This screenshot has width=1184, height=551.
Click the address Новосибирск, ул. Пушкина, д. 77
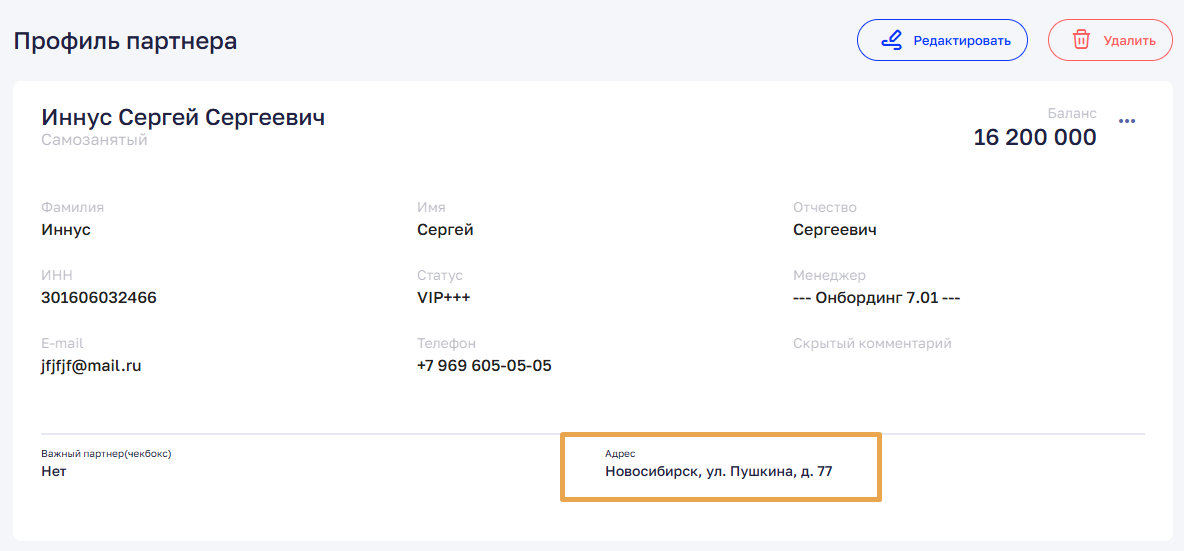pyautogui.click(x=718, y=471)
